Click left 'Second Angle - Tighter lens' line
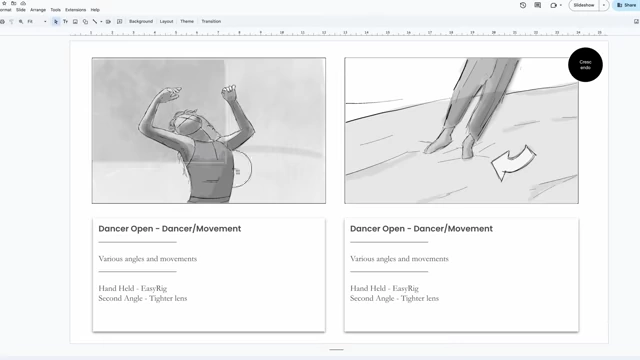640x360 pixels. (143, 298)
